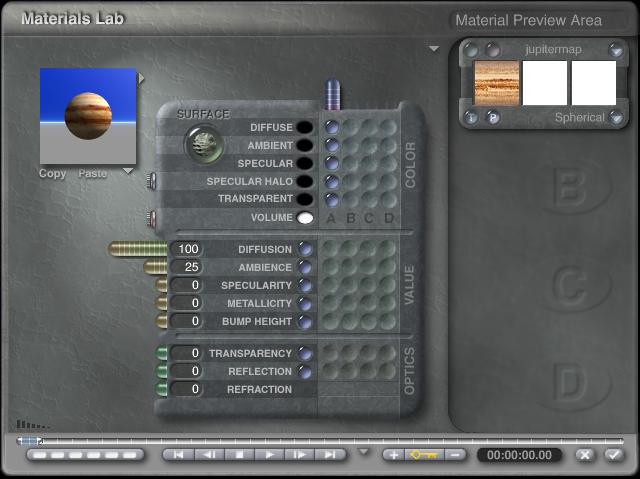Image resolution: width=640 pixels, height=479 pixels.
Task: Cancel the Materials Lab with X button
Action: tap(586, 455)
